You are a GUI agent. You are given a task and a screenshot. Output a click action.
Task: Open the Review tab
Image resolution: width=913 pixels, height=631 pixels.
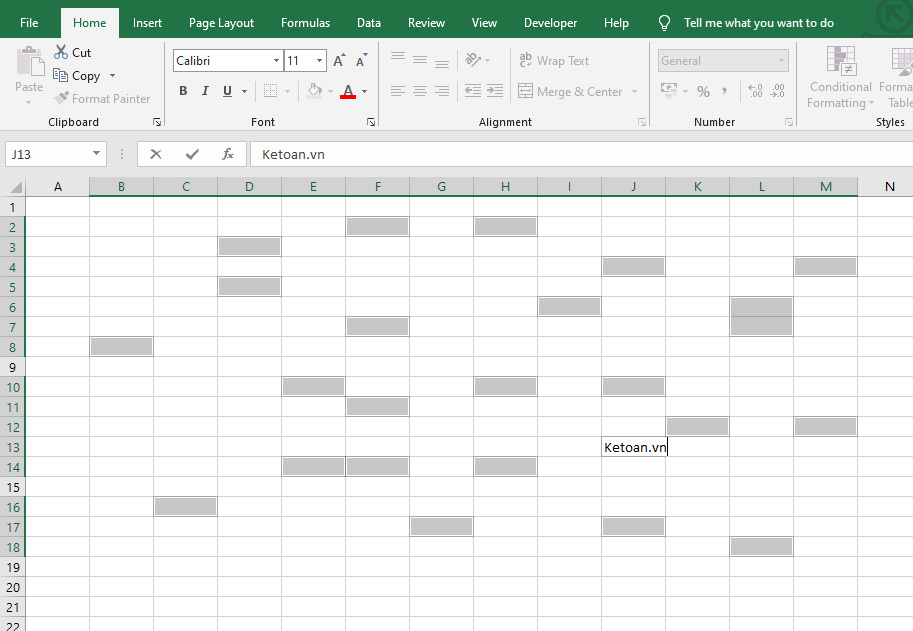[426, 23]
